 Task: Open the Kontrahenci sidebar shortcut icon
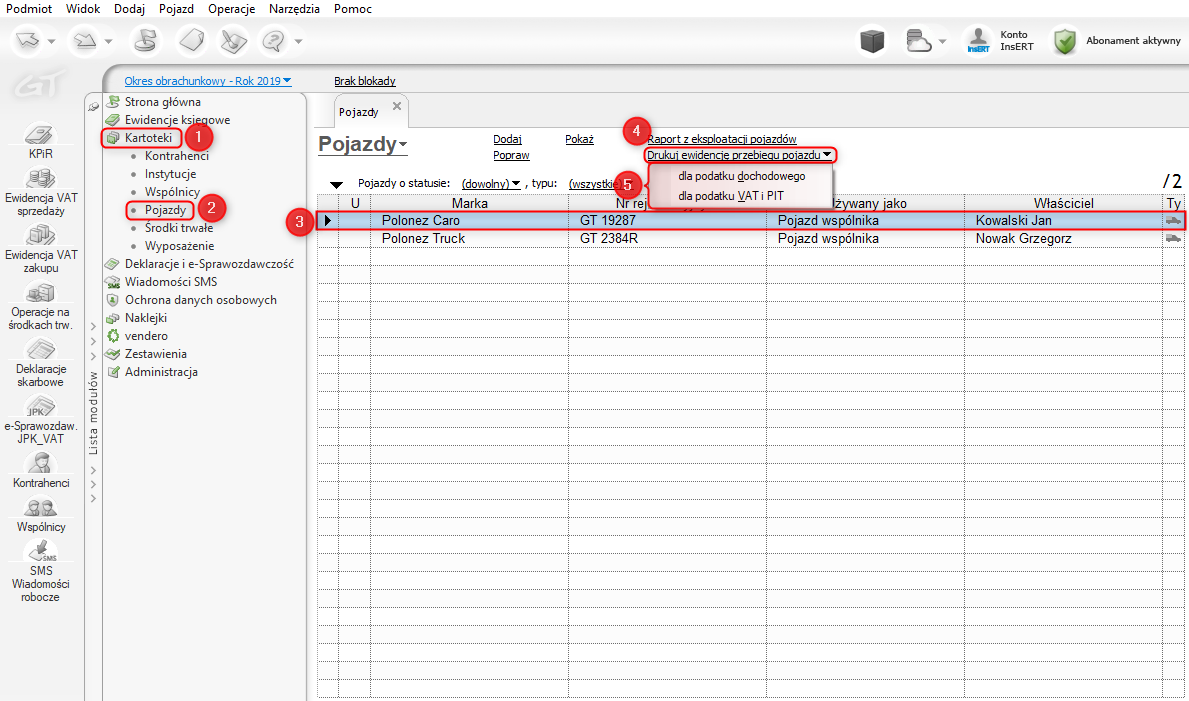click(x=40, y=464)
